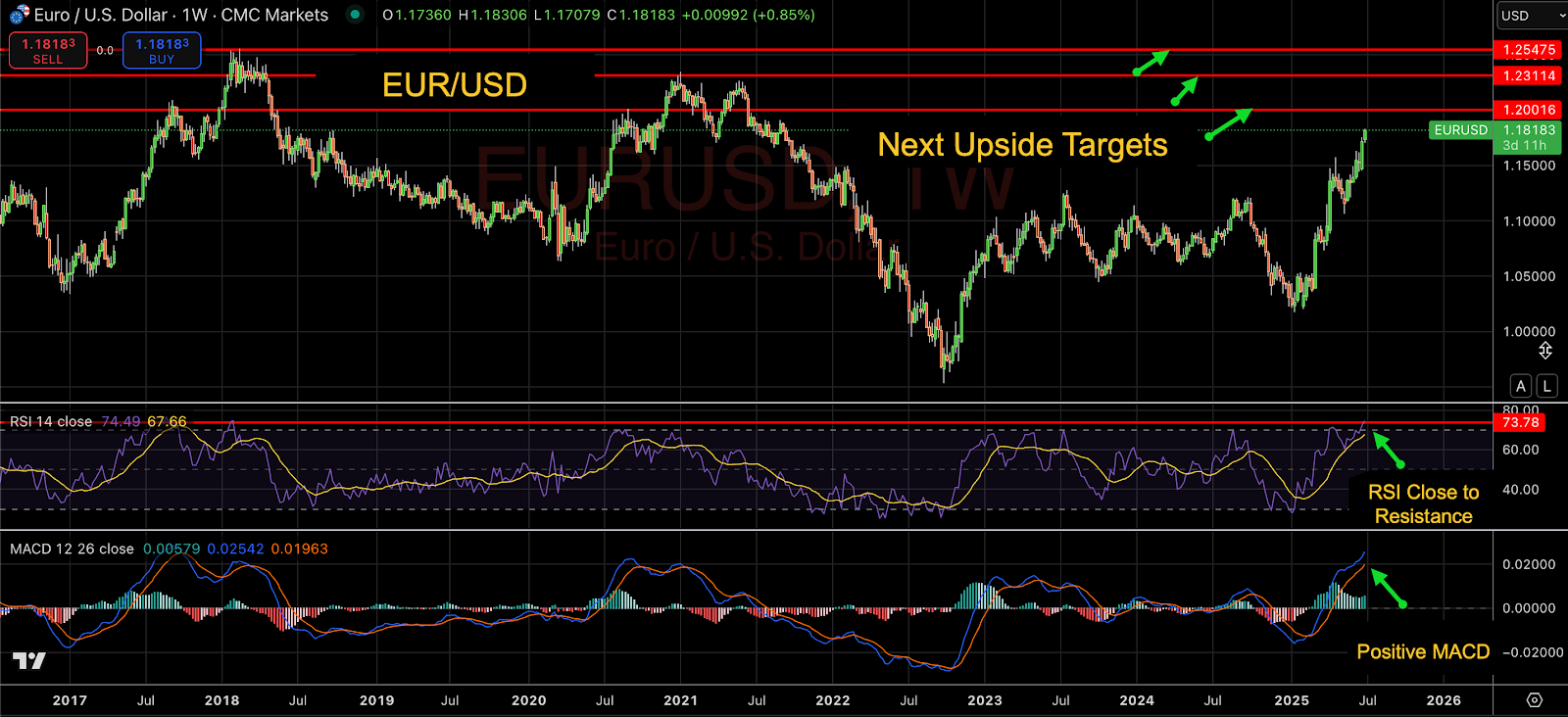
Task: Click the 1.25475 red price label
Action: pos(1529,49)
